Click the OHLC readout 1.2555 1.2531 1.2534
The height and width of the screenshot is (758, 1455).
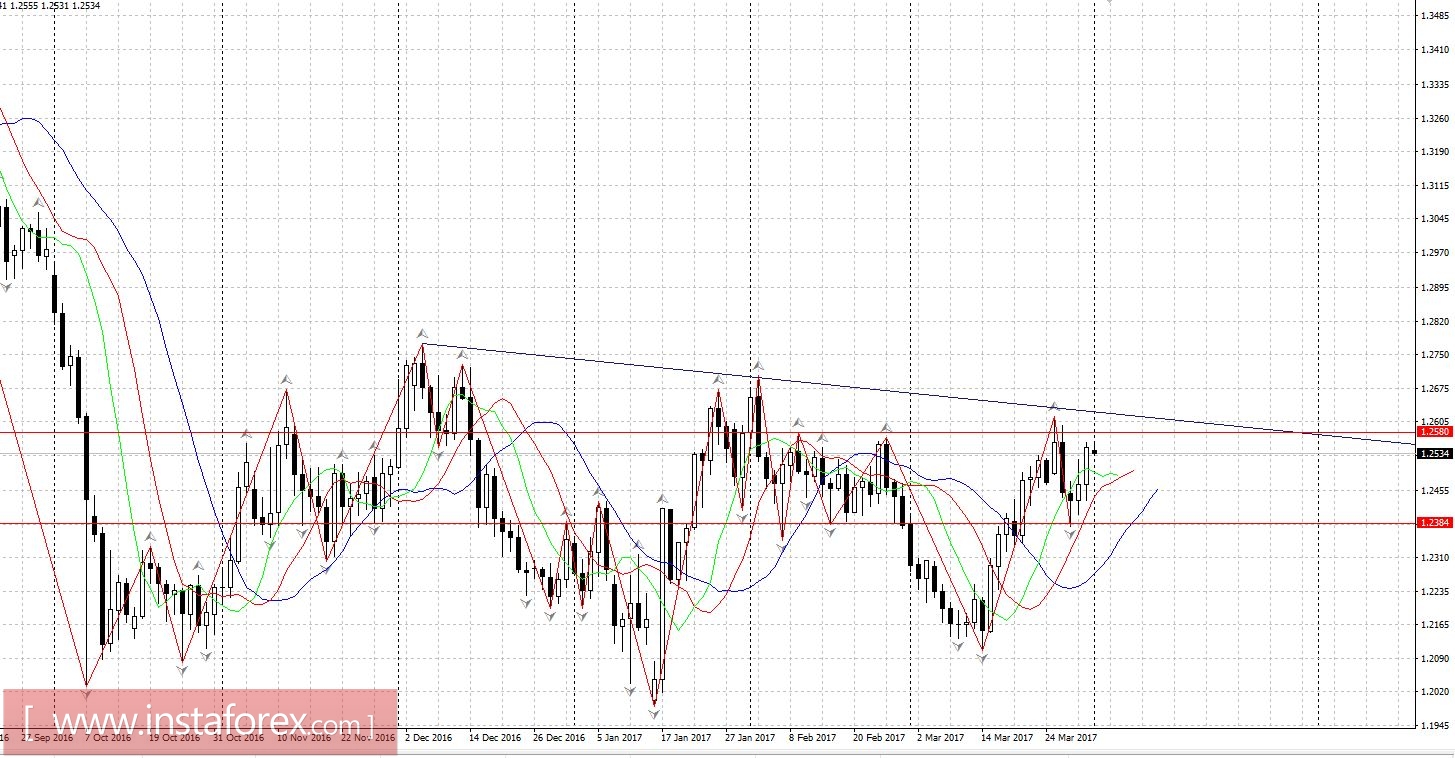click(x=56, y=5)
